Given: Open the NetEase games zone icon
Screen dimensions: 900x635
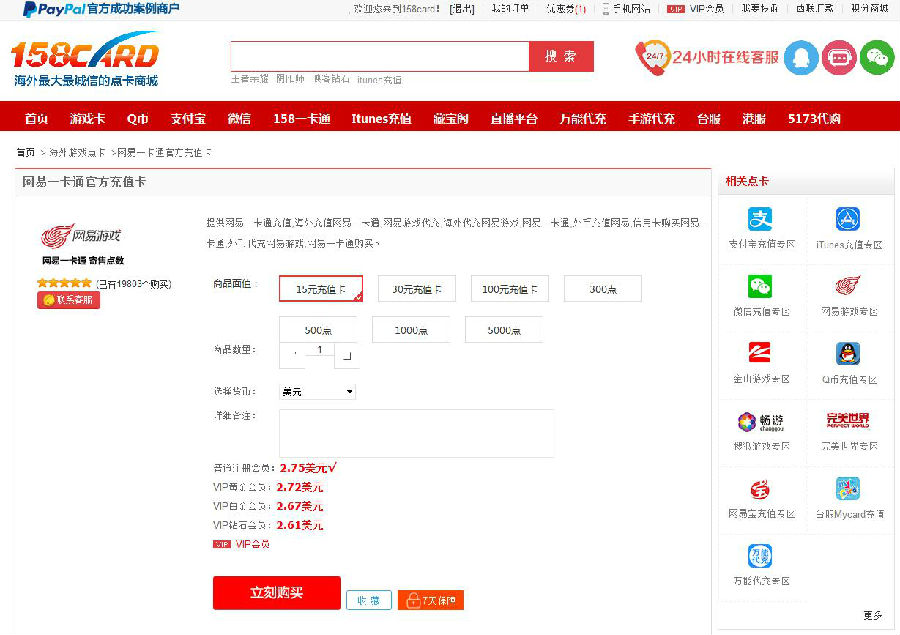Looking at the screenshot, I should click(848, 285).
